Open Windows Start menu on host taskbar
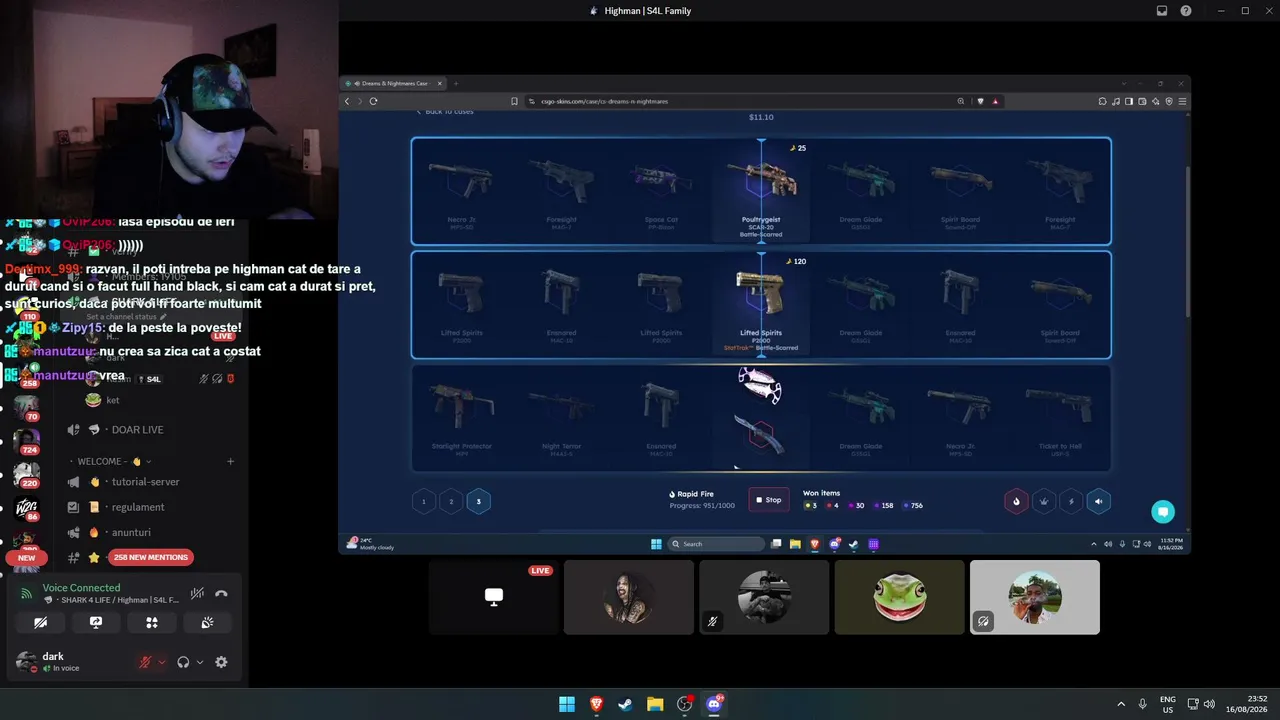This screenshot has height=720, width=1280. click(567, 704)
